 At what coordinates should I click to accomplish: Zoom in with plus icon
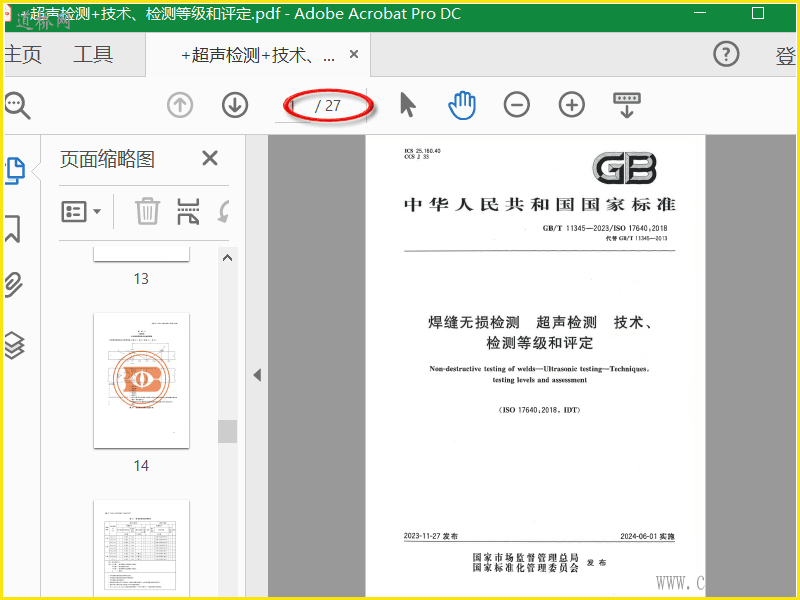[x=571, y=105]
